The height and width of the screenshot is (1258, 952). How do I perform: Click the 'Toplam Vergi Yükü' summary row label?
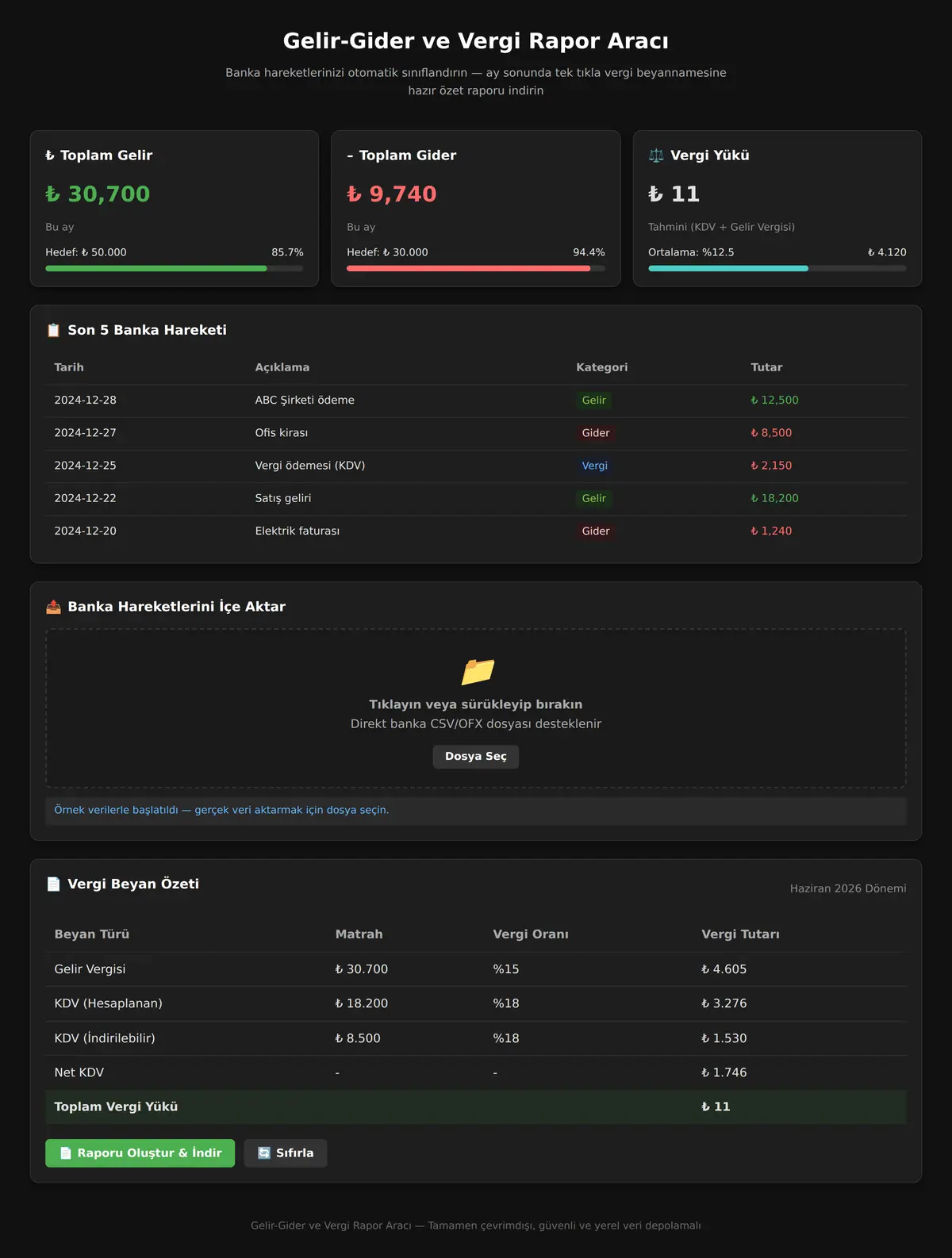pos(116,1107)
